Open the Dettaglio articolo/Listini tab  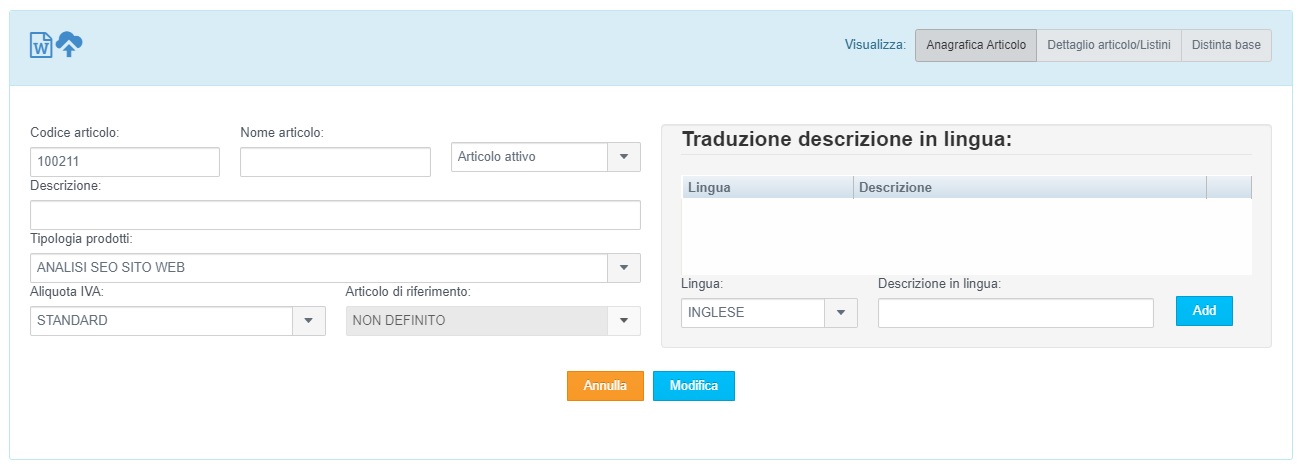pos(1108,46)
